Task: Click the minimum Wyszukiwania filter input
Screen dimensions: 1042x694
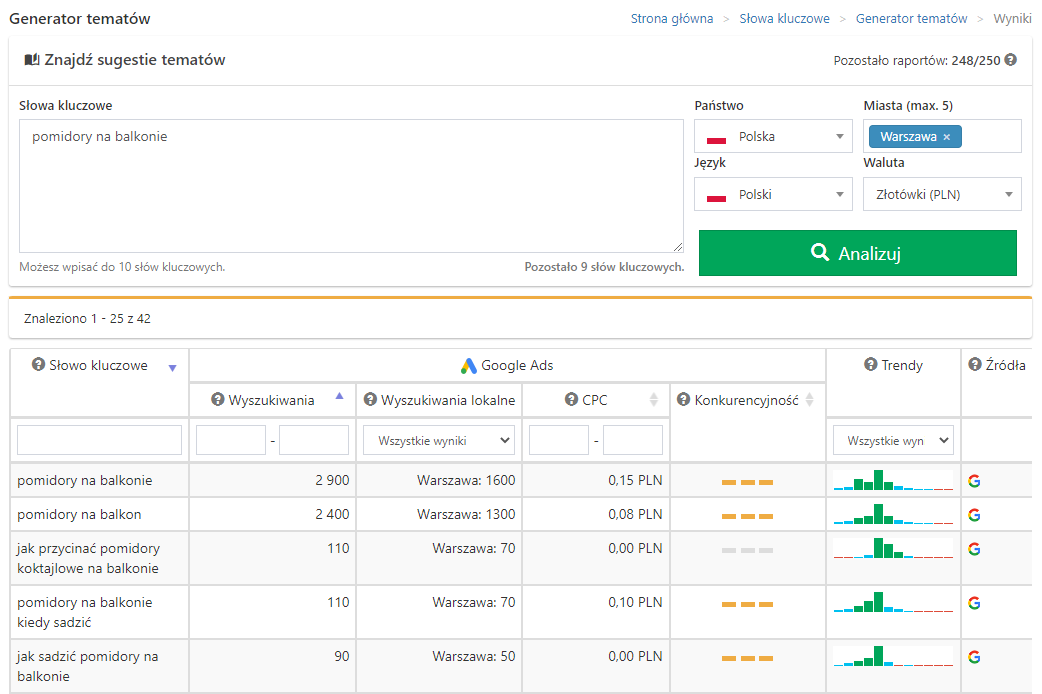Action: click(231, 440)
